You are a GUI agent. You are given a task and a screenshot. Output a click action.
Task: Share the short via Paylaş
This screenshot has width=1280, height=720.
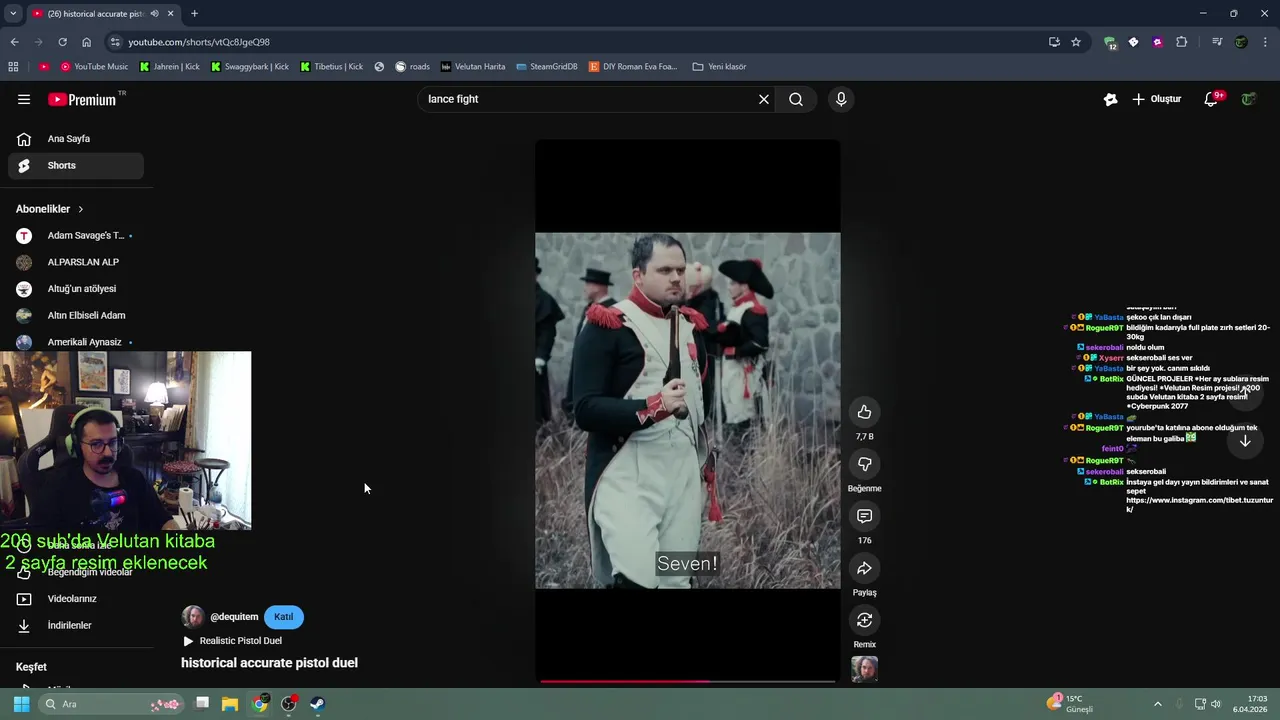864,568
